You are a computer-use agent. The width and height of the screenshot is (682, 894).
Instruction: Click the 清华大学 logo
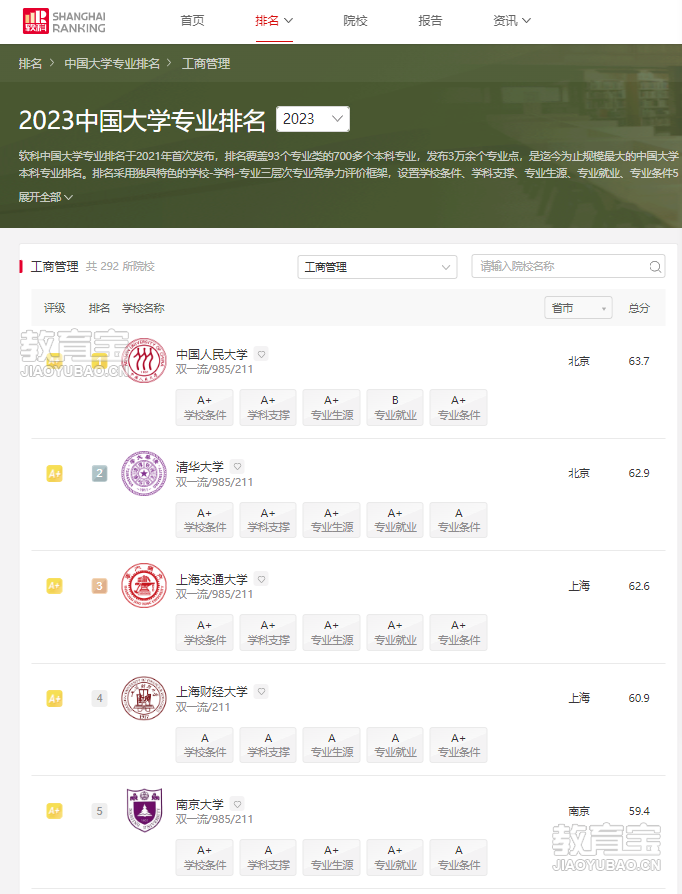(144, 473)
